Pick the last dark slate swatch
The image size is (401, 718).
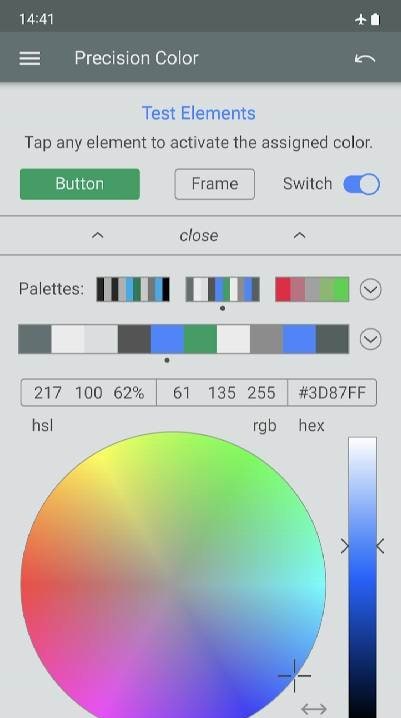333,339
